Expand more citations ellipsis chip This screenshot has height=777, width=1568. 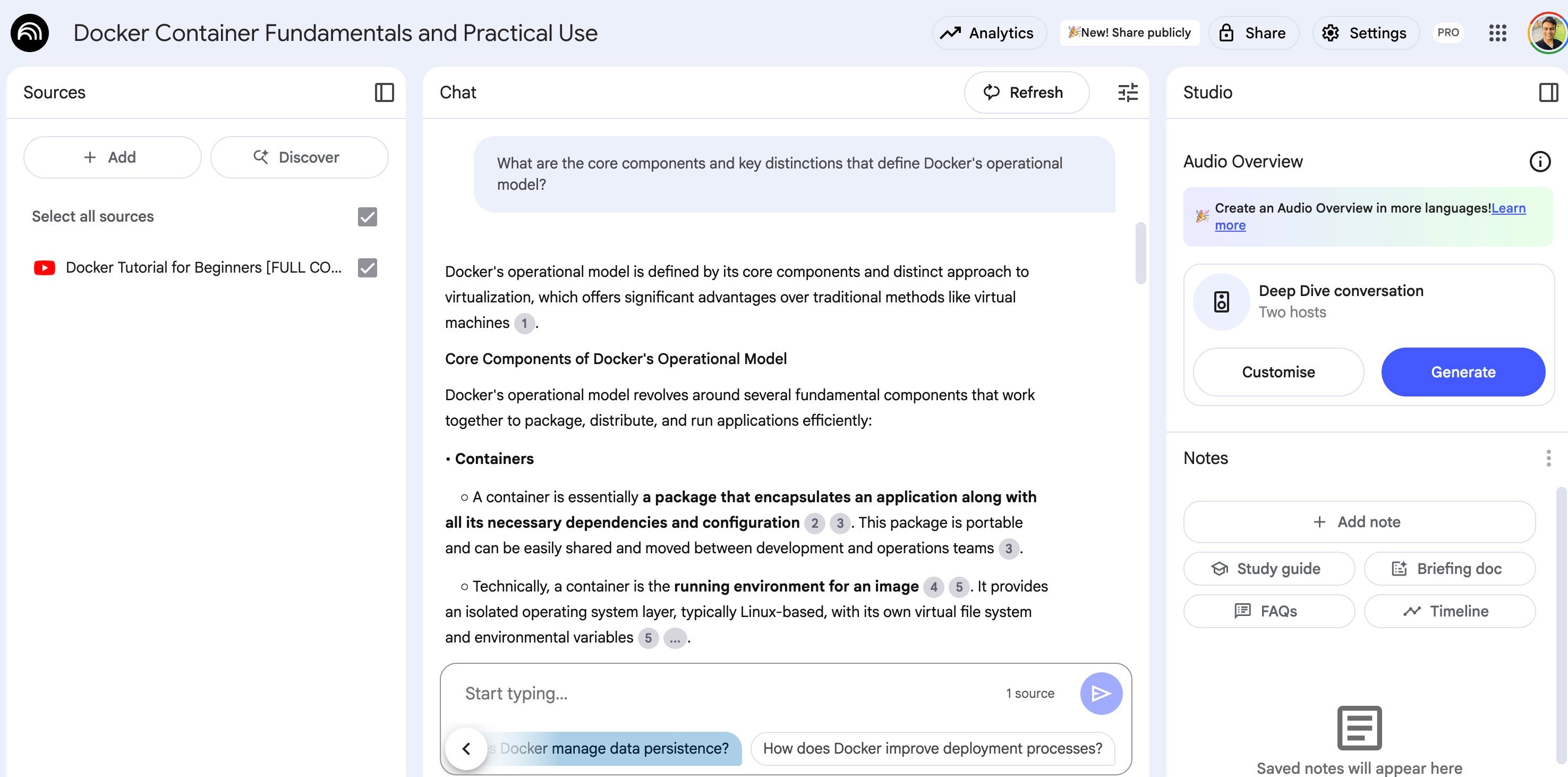click(x=675, y=638)
